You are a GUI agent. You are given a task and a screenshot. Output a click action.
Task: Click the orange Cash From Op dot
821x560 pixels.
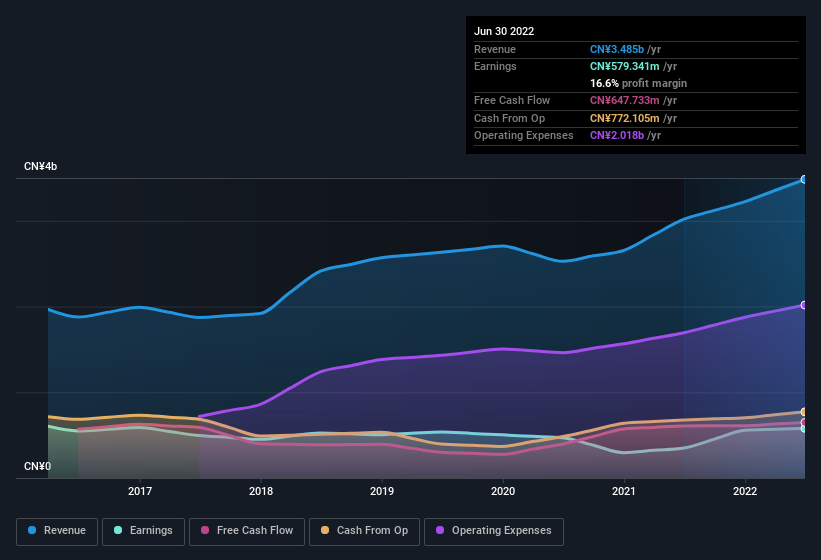pos(325,531)
